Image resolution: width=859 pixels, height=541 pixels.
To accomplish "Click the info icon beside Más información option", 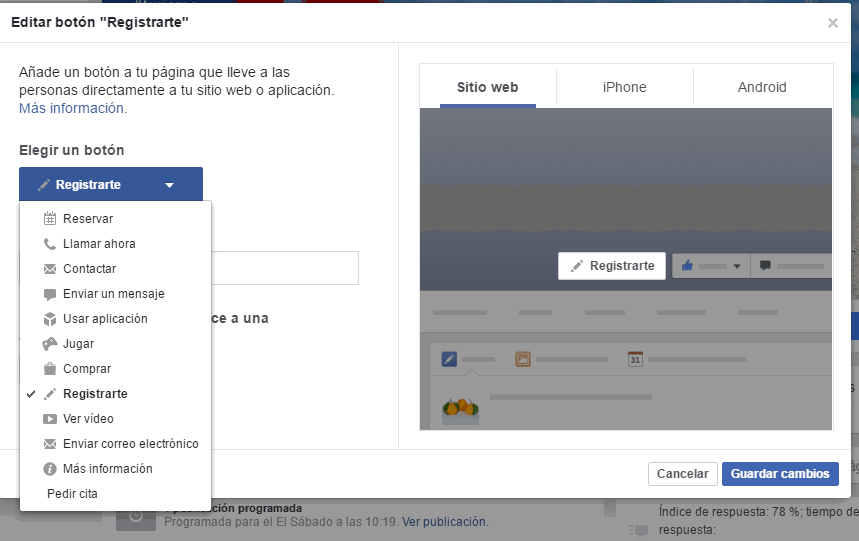I will point(50,469).
